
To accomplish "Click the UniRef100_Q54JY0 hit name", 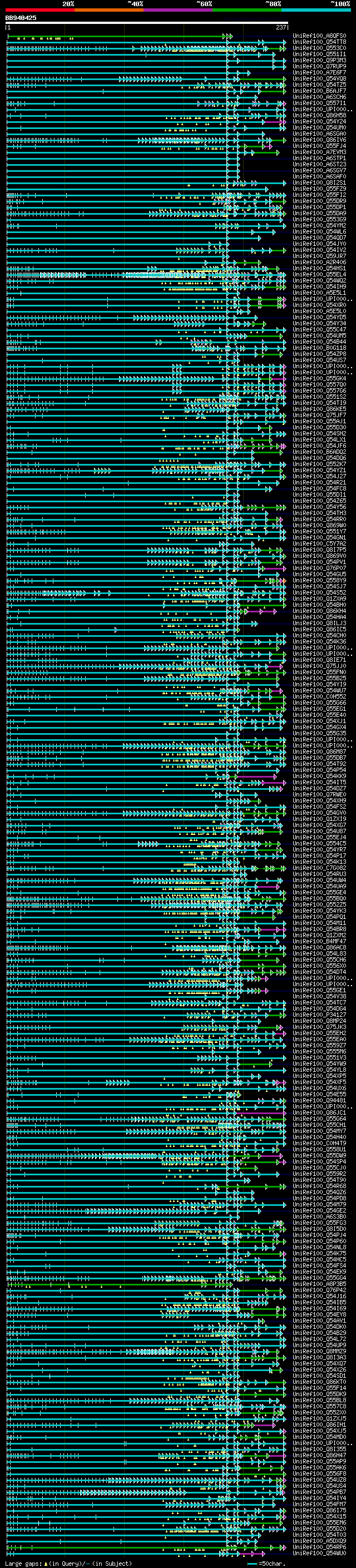I will click(x=319, y=244).
